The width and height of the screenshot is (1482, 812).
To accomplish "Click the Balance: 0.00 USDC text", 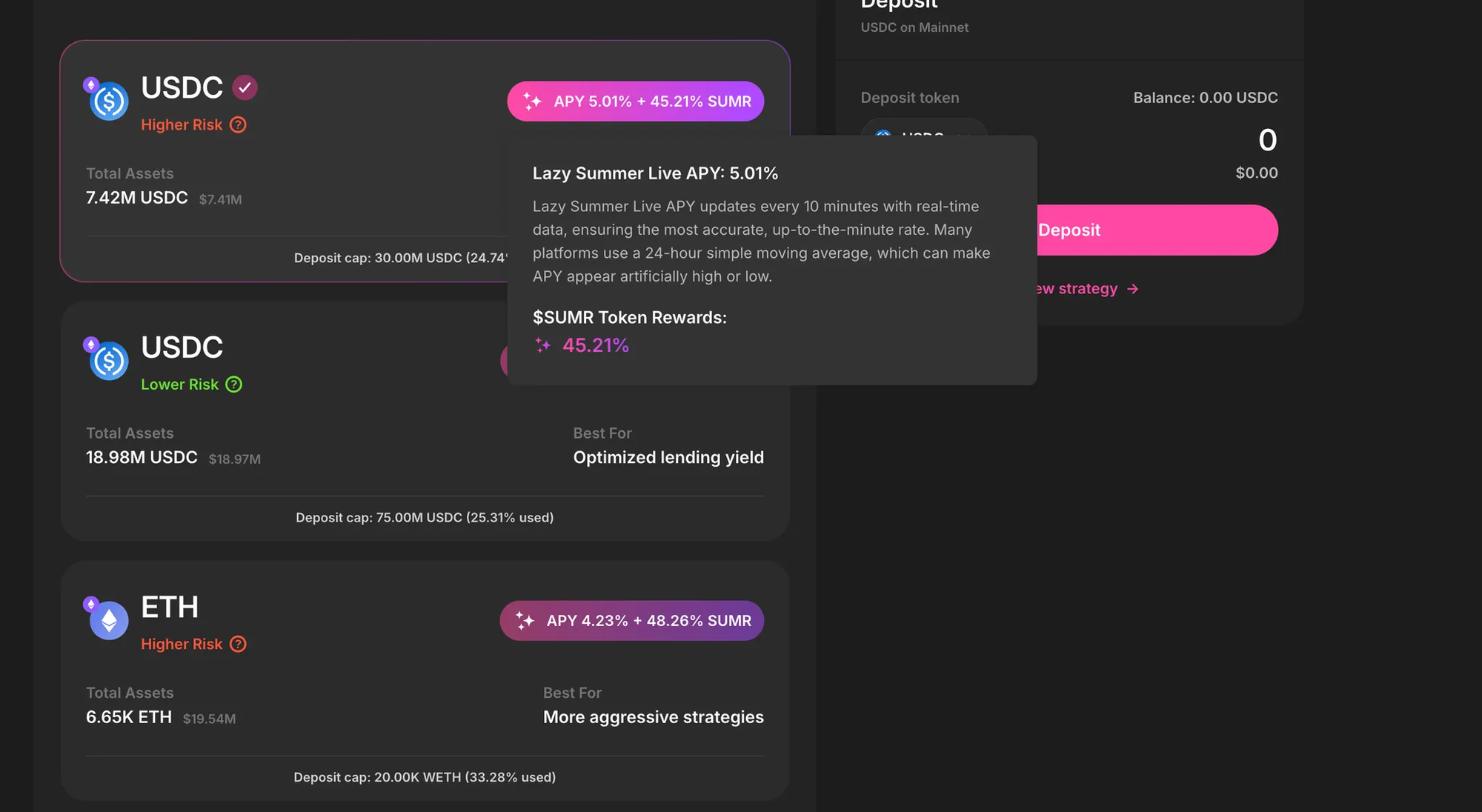I will pyautogui.click(x=1205, y=98).
